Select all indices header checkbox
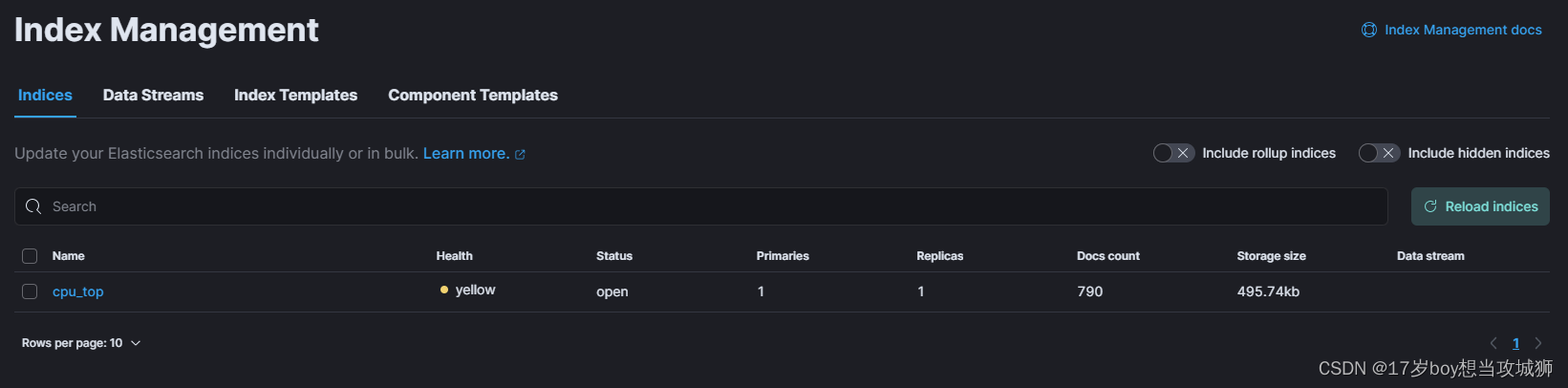 point(30,256)
